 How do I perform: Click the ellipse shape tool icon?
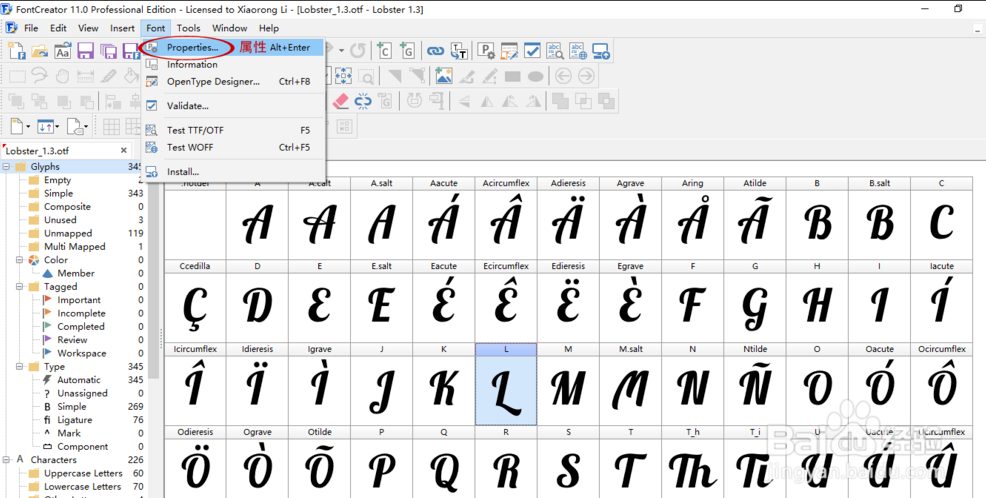tap(535, 76)
